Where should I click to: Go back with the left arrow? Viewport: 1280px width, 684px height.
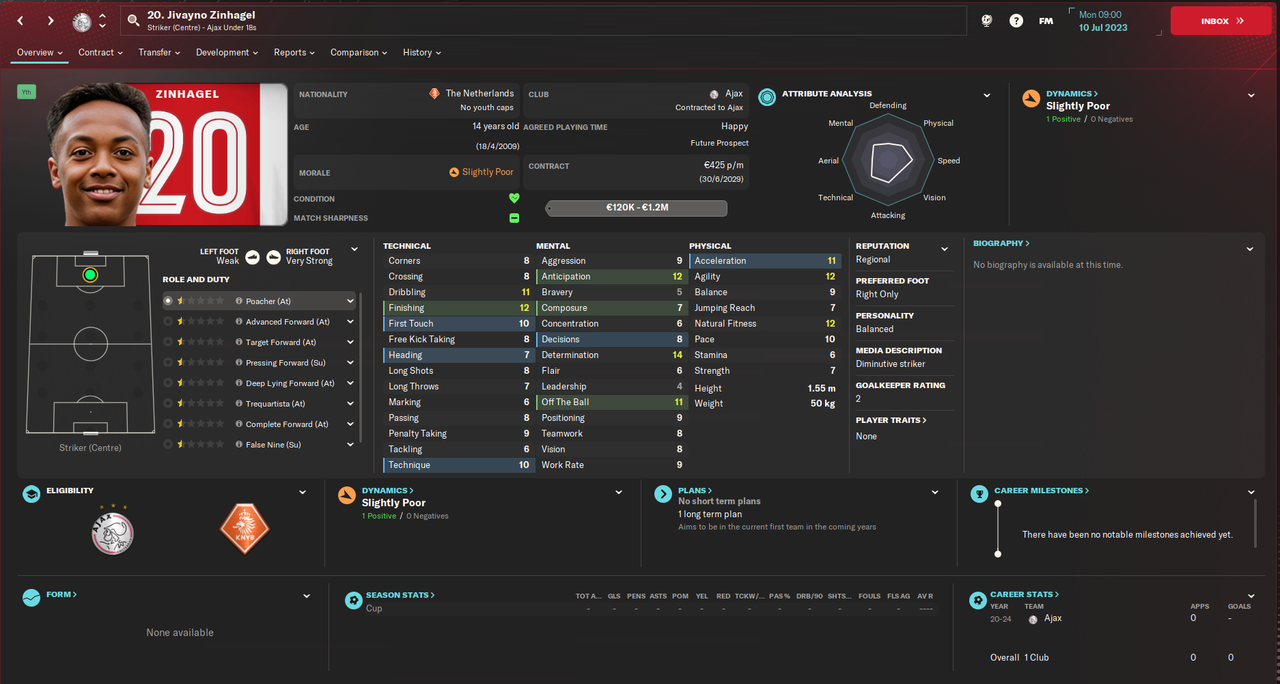20,20
